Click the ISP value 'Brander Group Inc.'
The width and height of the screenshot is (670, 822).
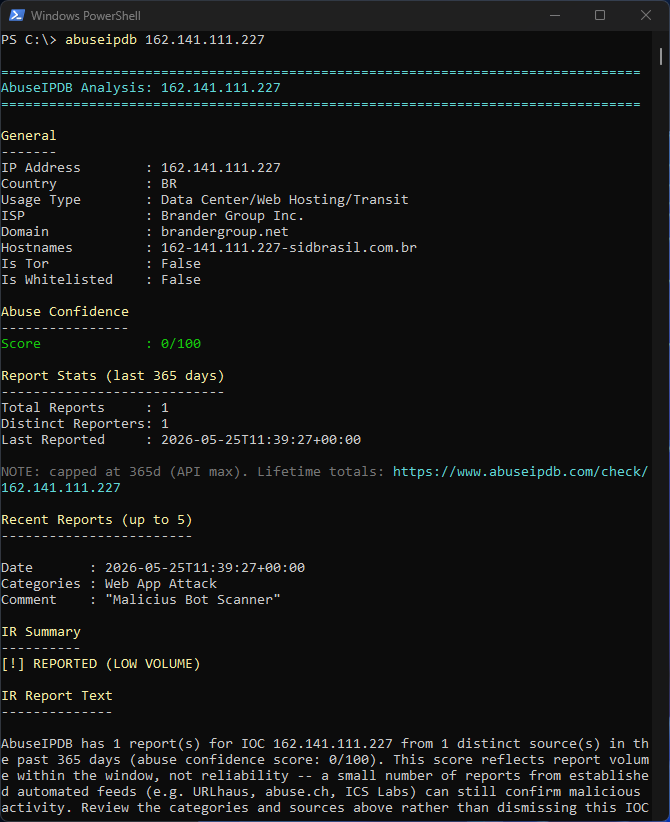tap(232, 216)
